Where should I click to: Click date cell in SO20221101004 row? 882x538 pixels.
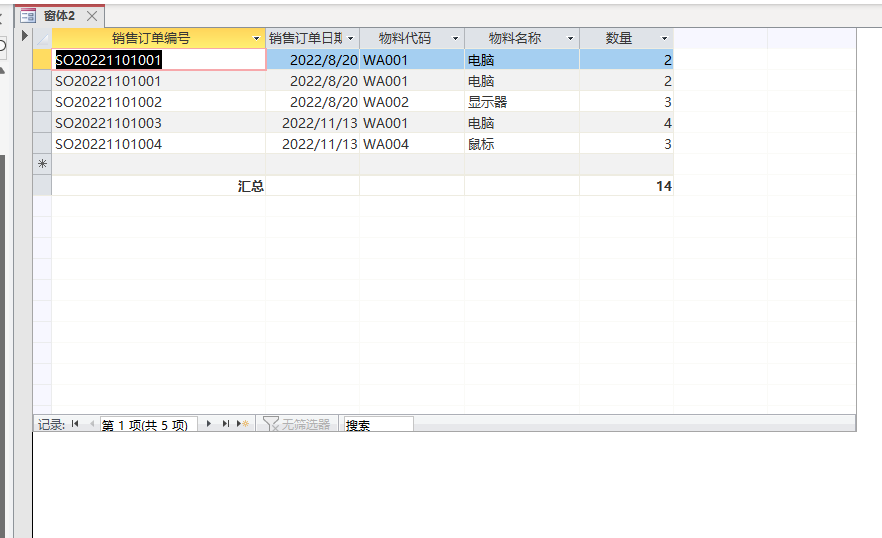coord(312,144)
